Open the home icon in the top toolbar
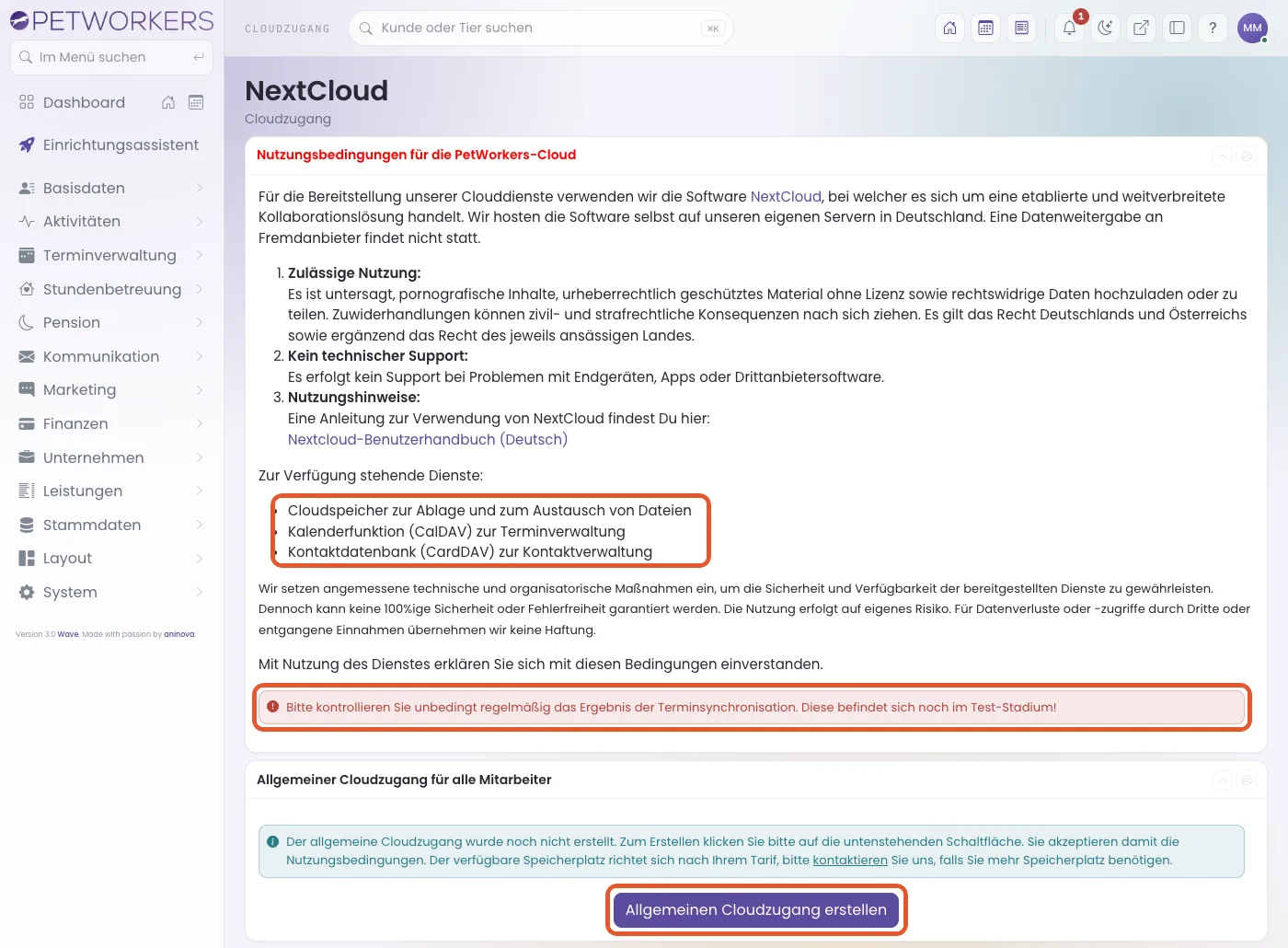This screenshot has height=948, width=1288. point(950,28)
